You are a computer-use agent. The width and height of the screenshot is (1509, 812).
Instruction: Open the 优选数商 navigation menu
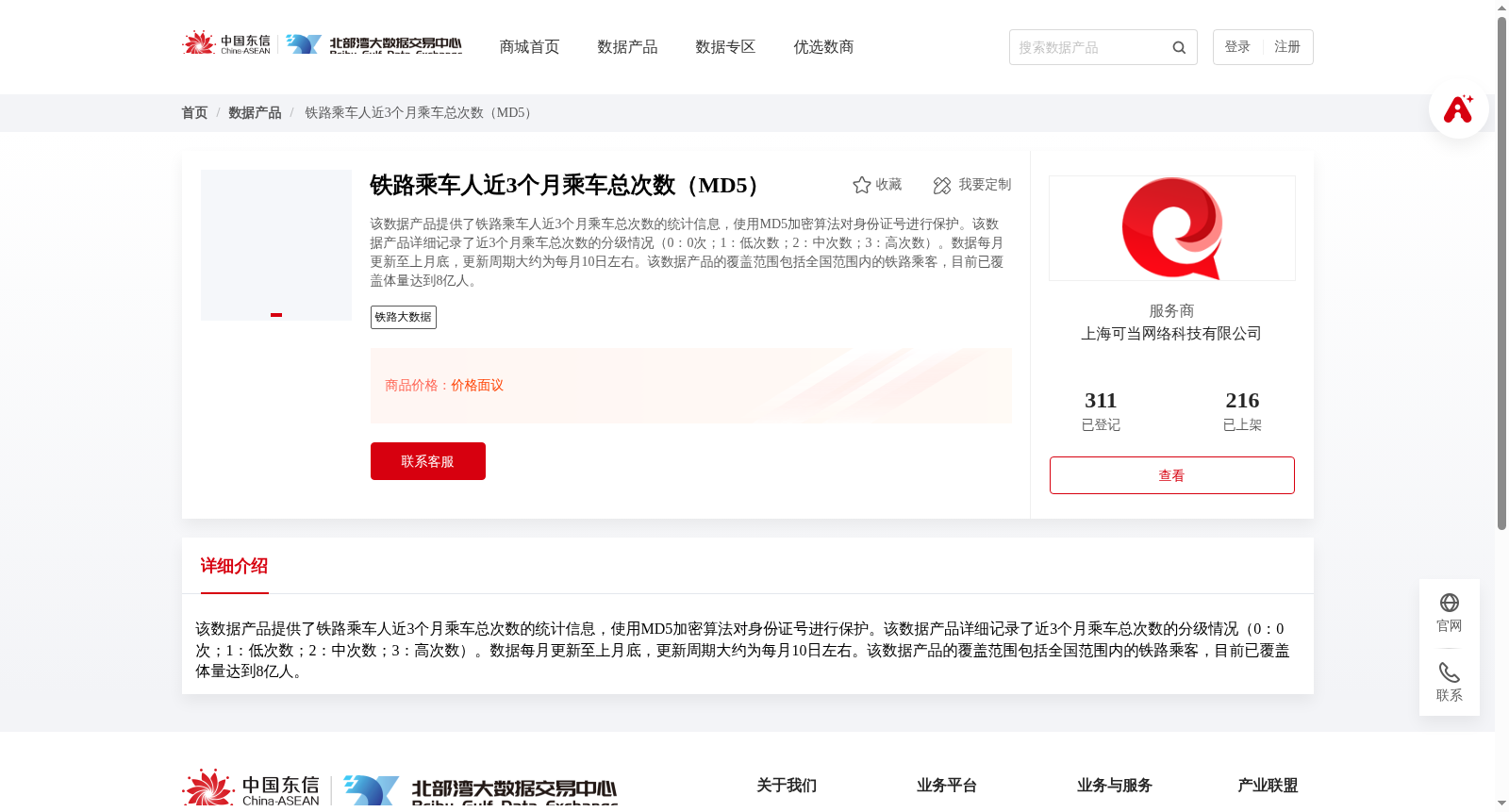[x=823, y=47]
